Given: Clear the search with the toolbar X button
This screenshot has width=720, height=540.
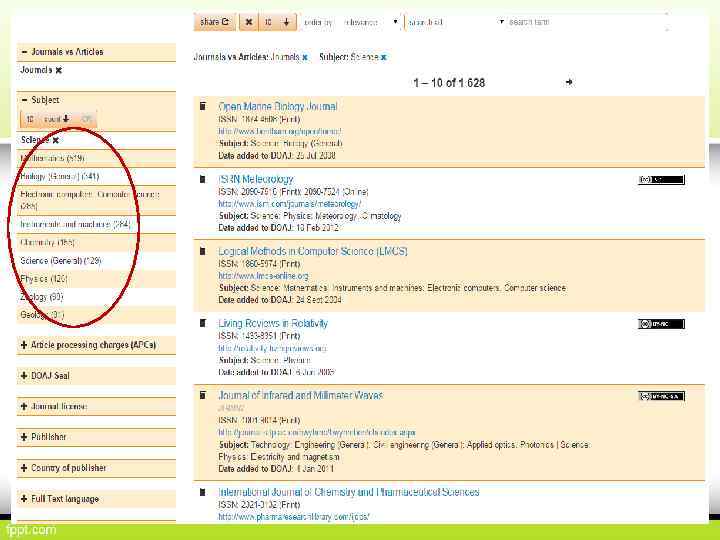Looking at the screenshot, I should coord(249,22).
